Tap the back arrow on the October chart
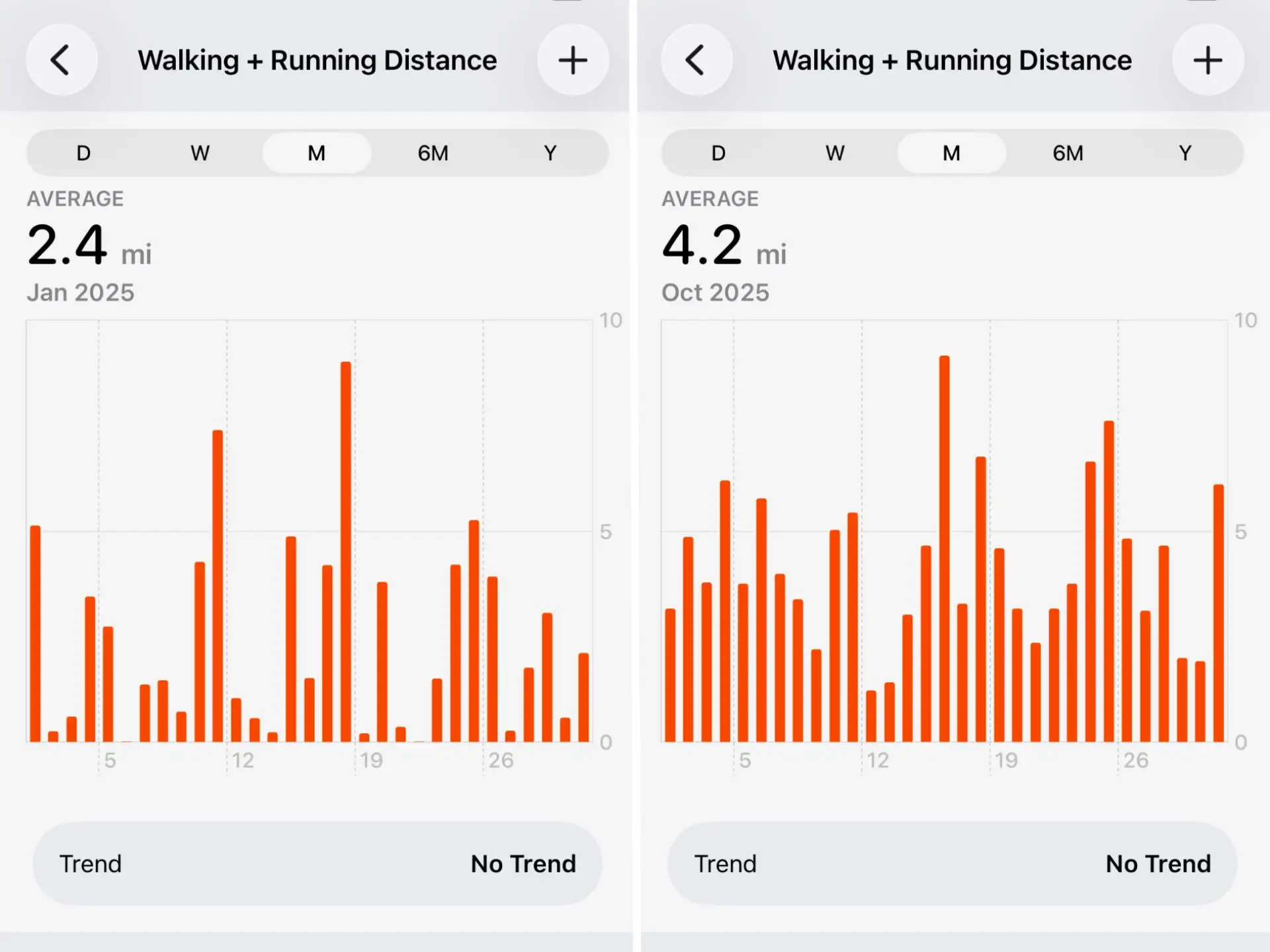1270x952 pixels. pyautogui.click(x=697, y=59)
